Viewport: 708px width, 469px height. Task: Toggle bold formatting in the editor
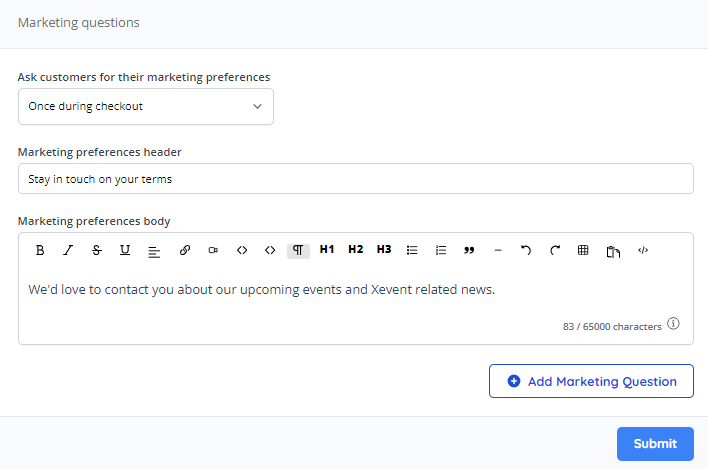click(x=40, y=250)
